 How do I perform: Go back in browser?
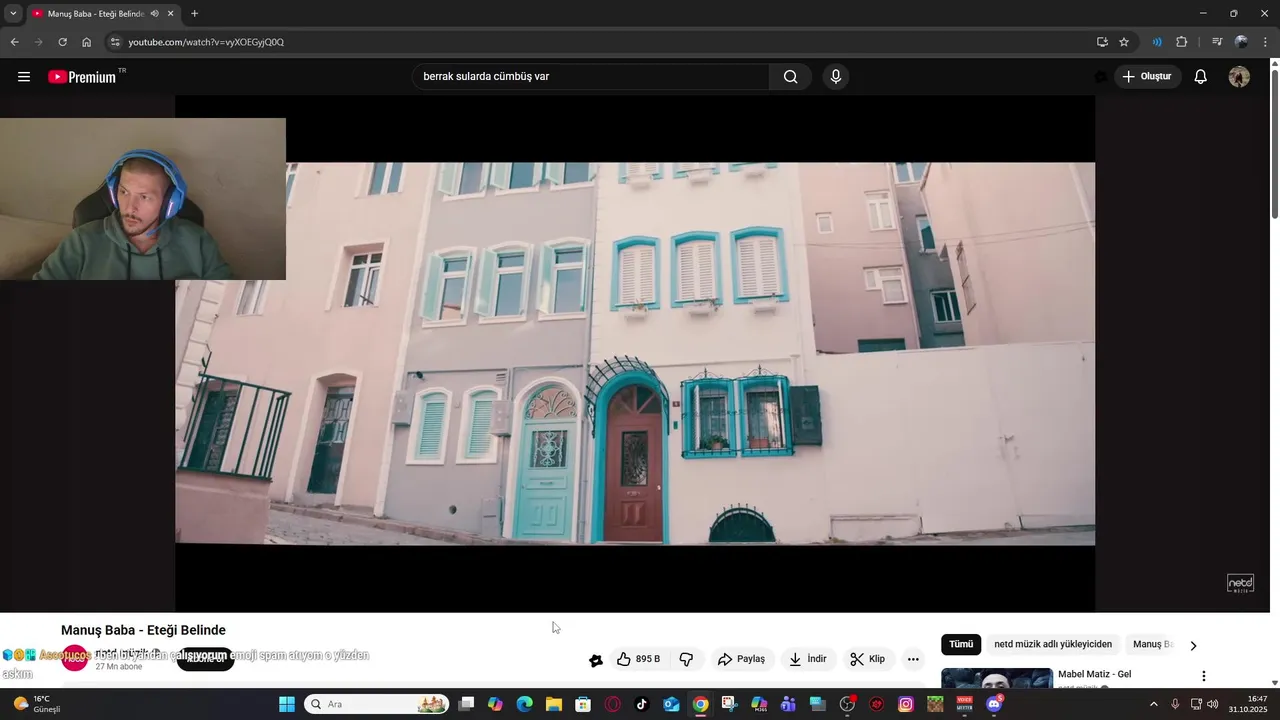pos(14,42)
